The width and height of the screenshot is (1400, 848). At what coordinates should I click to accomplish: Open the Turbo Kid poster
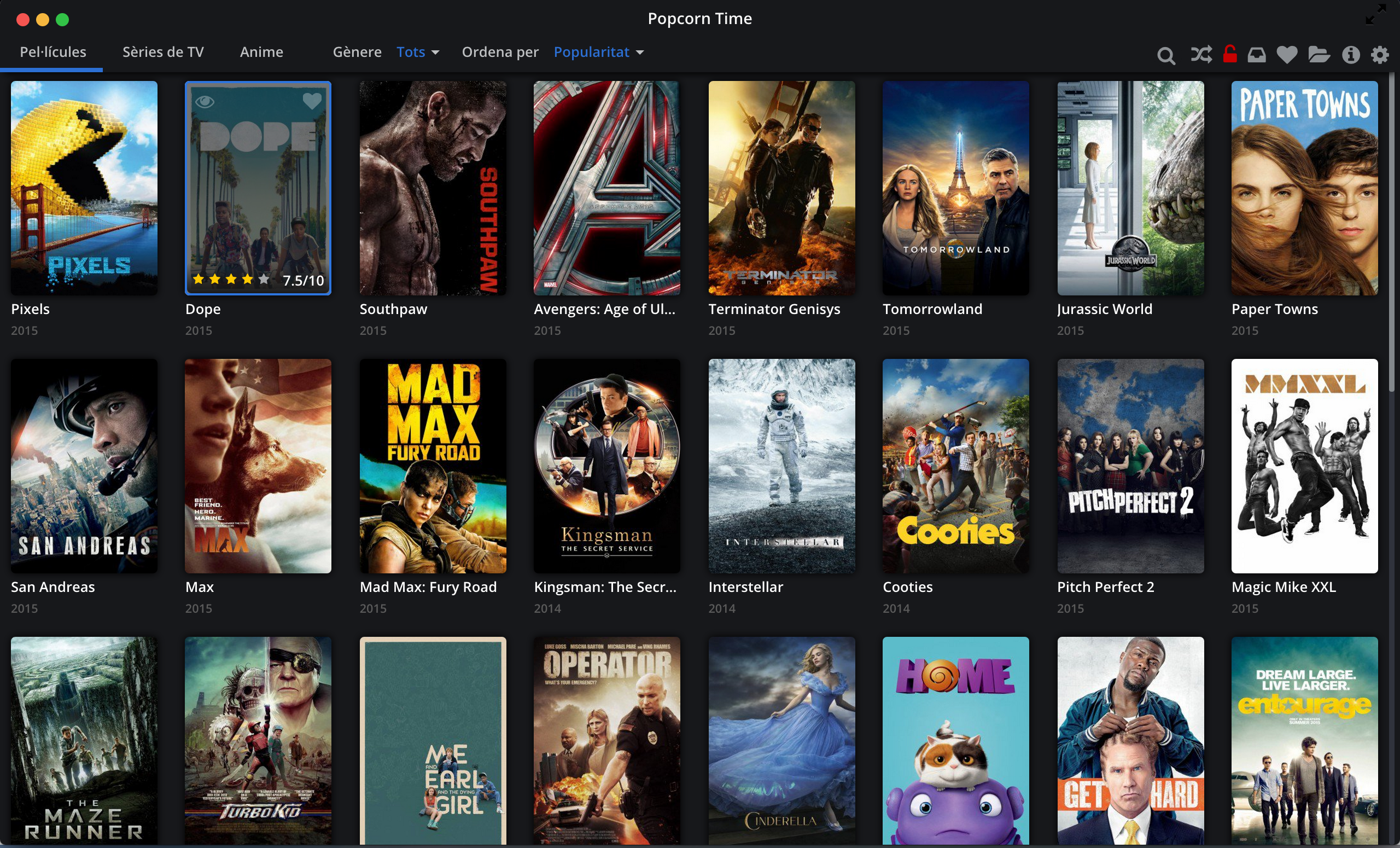pyautogui.click(x=258, y=741)
